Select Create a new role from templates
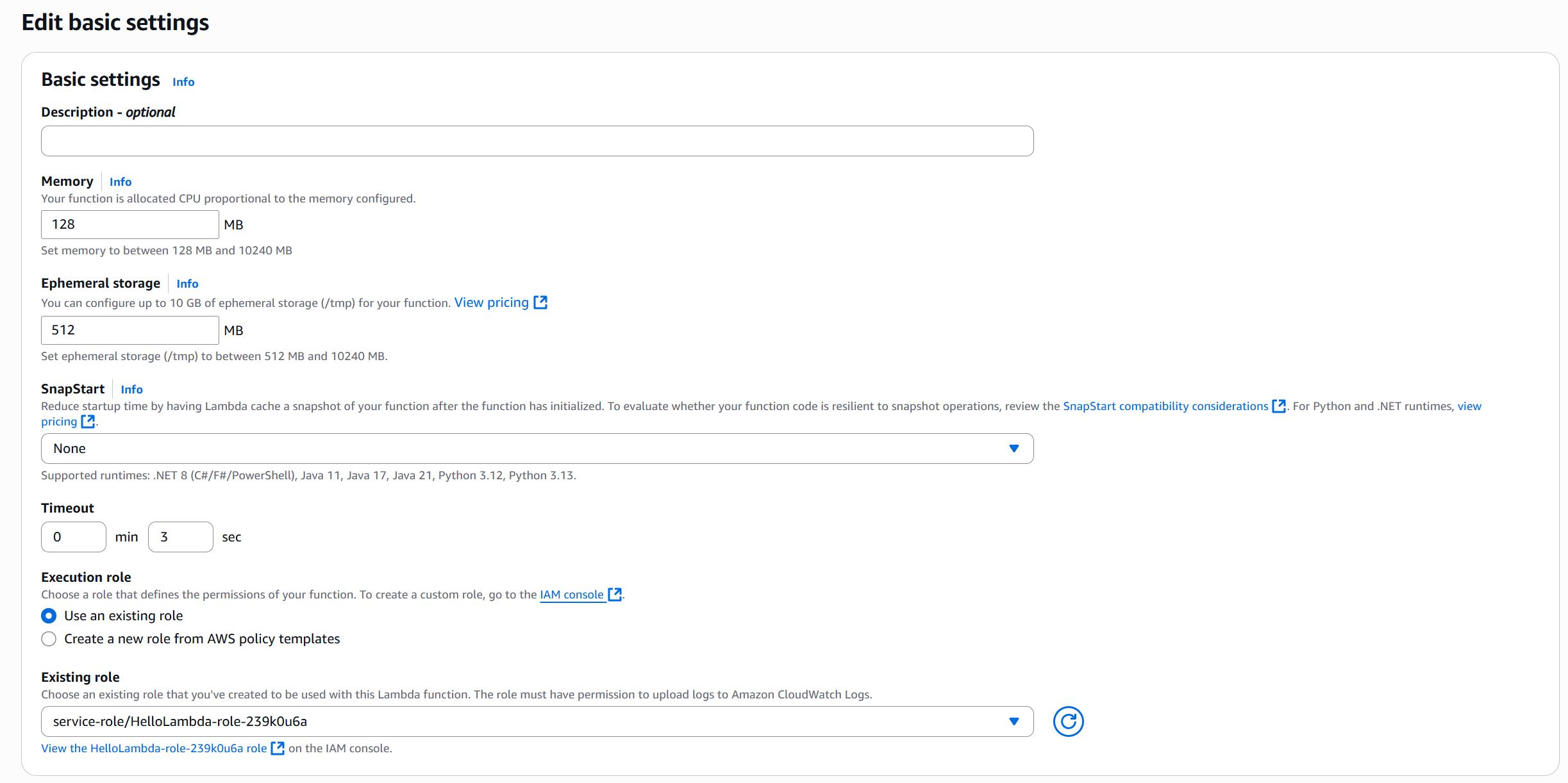Screen dimensions: 1568x783 [49, 639]
